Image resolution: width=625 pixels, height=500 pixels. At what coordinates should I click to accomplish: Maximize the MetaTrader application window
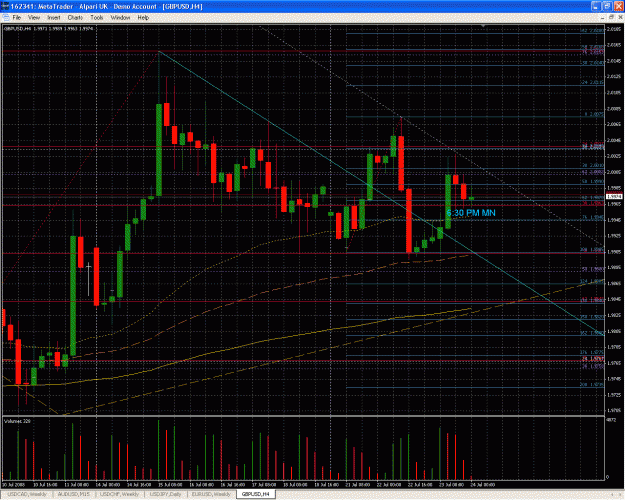(x=607, y=6)
